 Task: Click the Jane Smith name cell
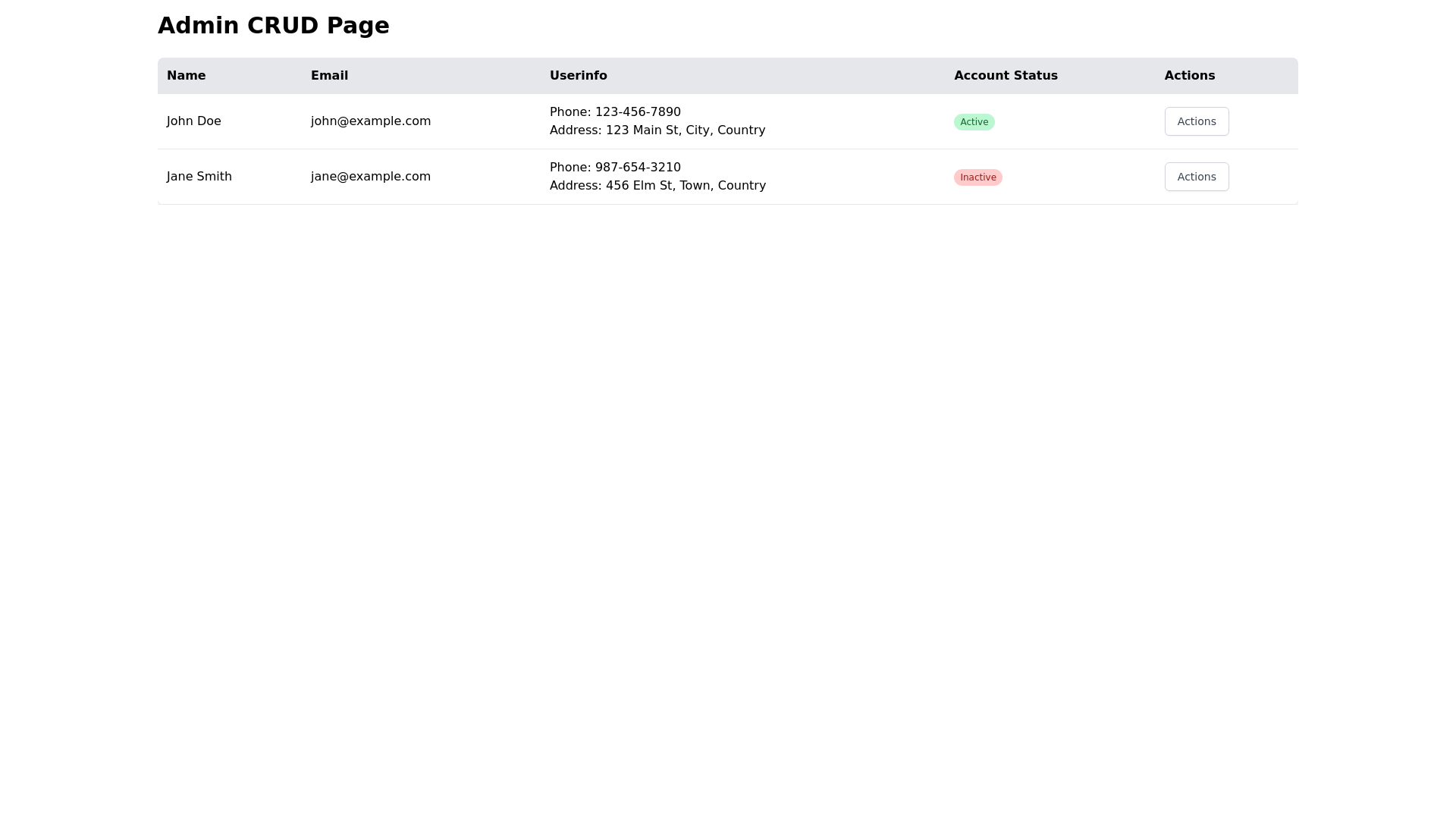199,177
